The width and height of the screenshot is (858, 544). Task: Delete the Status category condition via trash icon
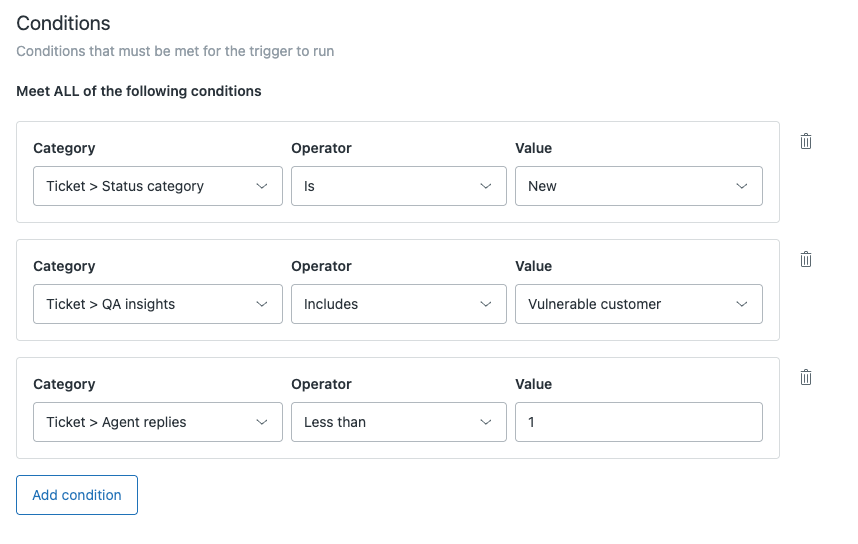point(806,142)
